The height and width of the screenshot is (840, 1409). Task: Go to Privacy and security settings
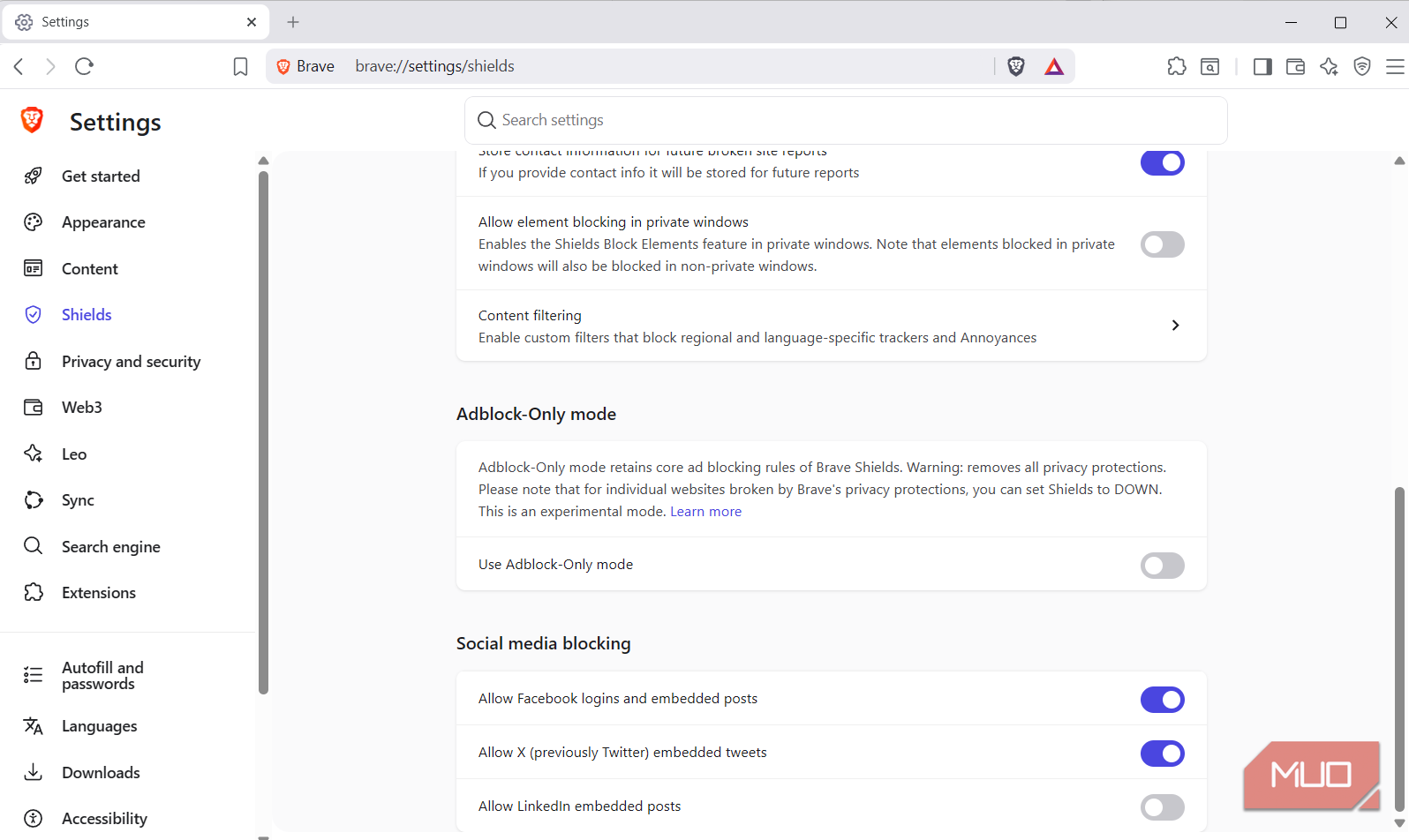tap(131, 361)
